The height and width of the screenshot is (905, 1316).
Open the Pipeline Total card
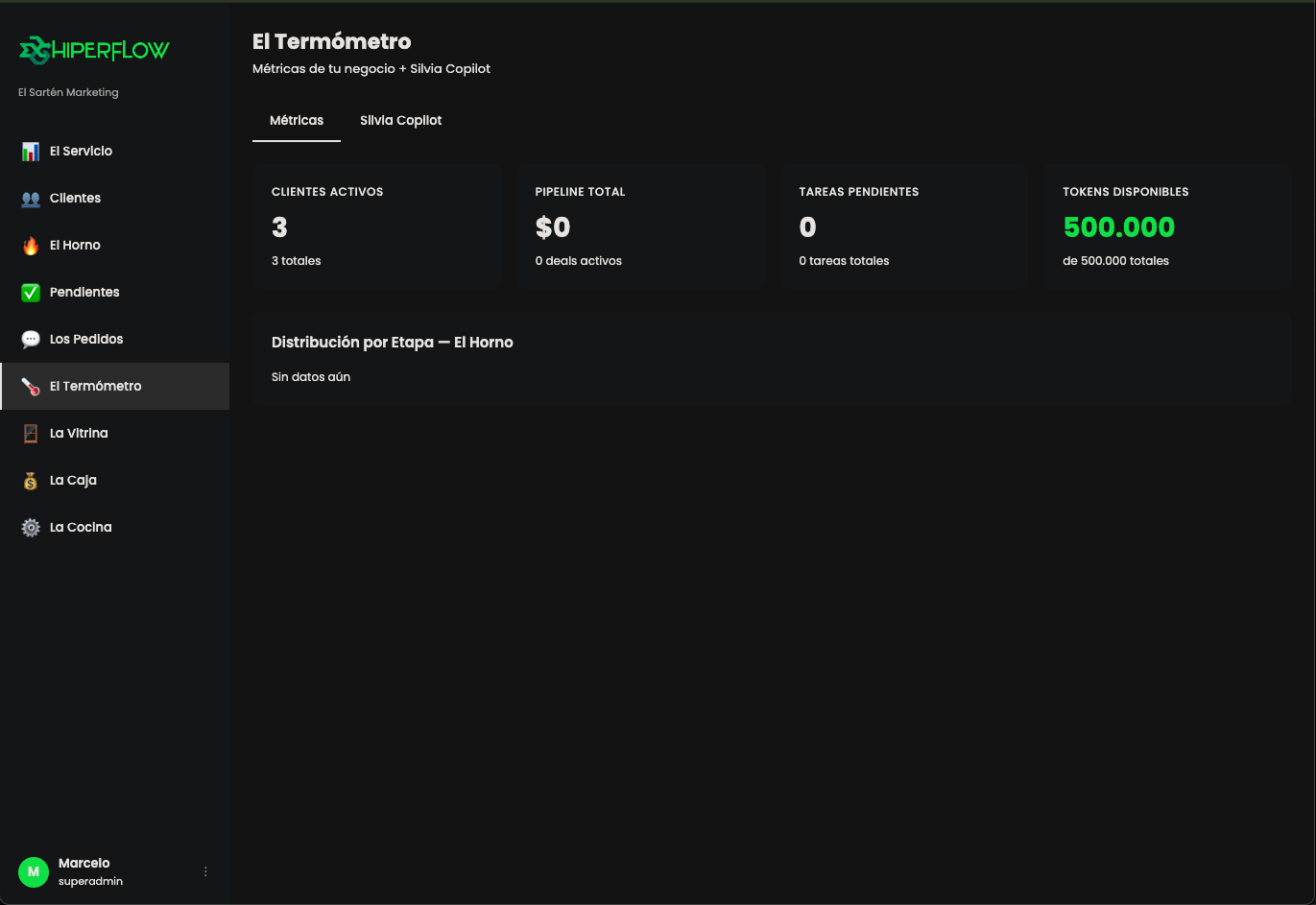point(640,226)
